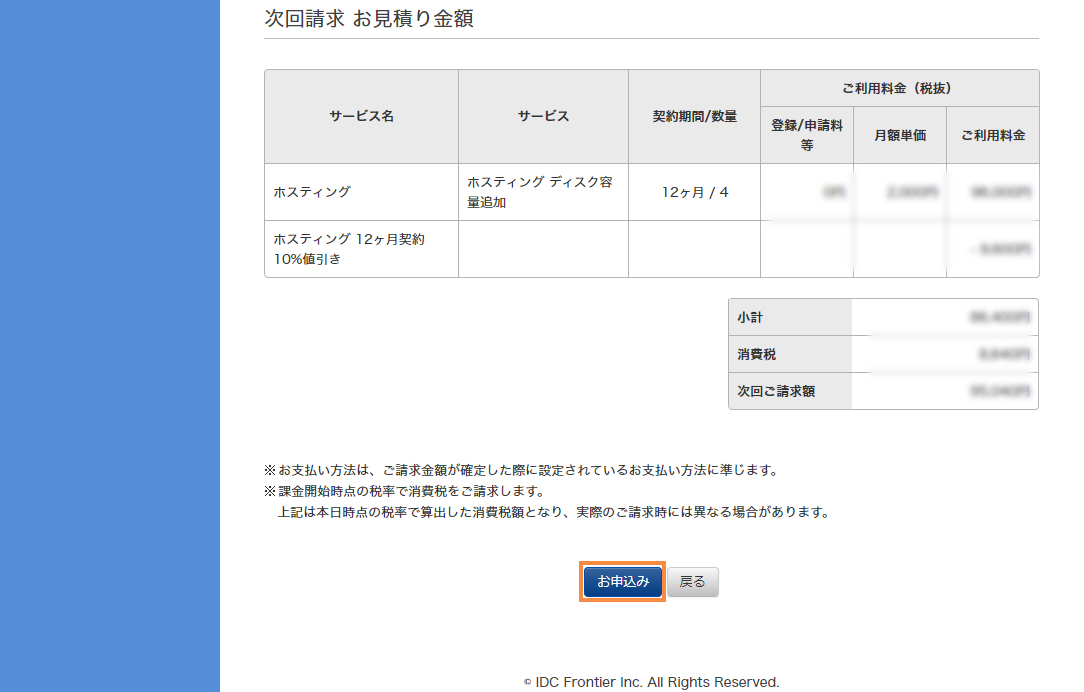Select the page title 次回請求 お見積り金額
The width and height of the screenshot is (1084, 692).
[x=367, y=17]
